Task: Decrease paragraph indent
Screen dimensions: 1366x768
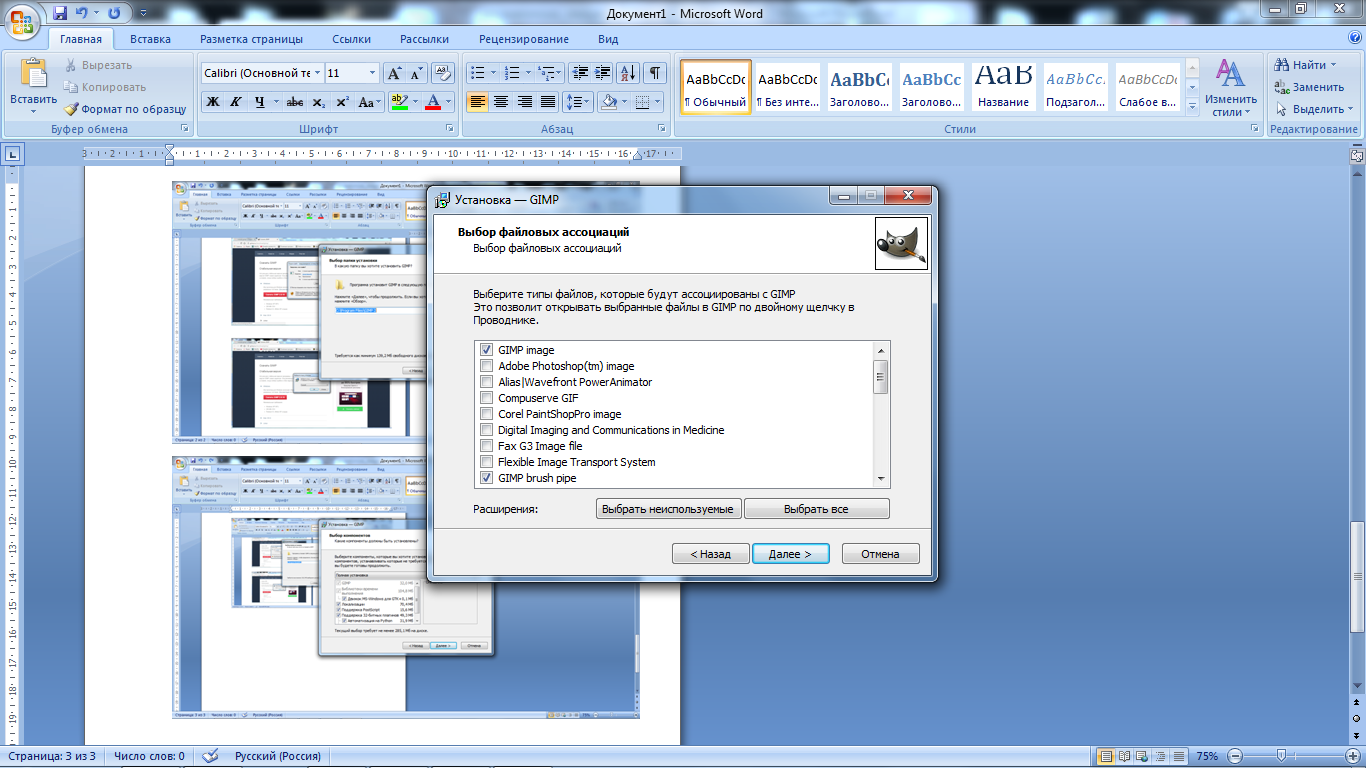Action: (x=579, y=73)
